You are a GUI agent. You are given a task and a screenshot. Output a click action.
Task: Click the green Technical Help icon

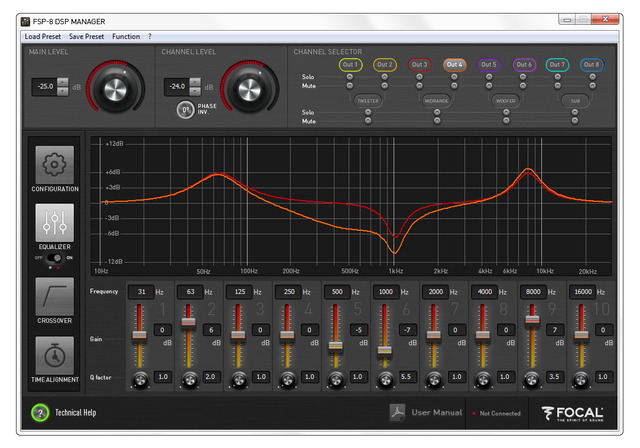(x=40, y=412)
